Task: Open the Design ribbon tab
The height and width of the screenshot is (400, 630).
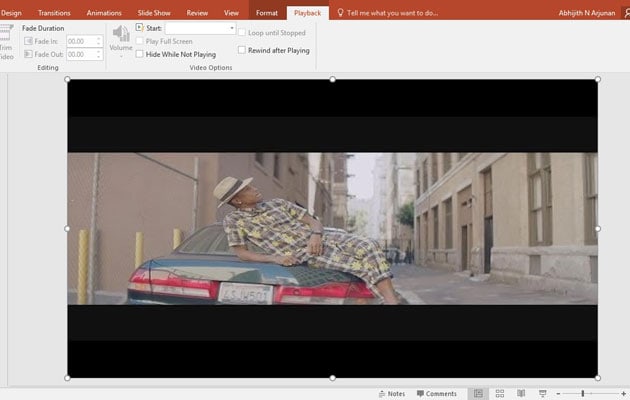Action: pos(11,13)
